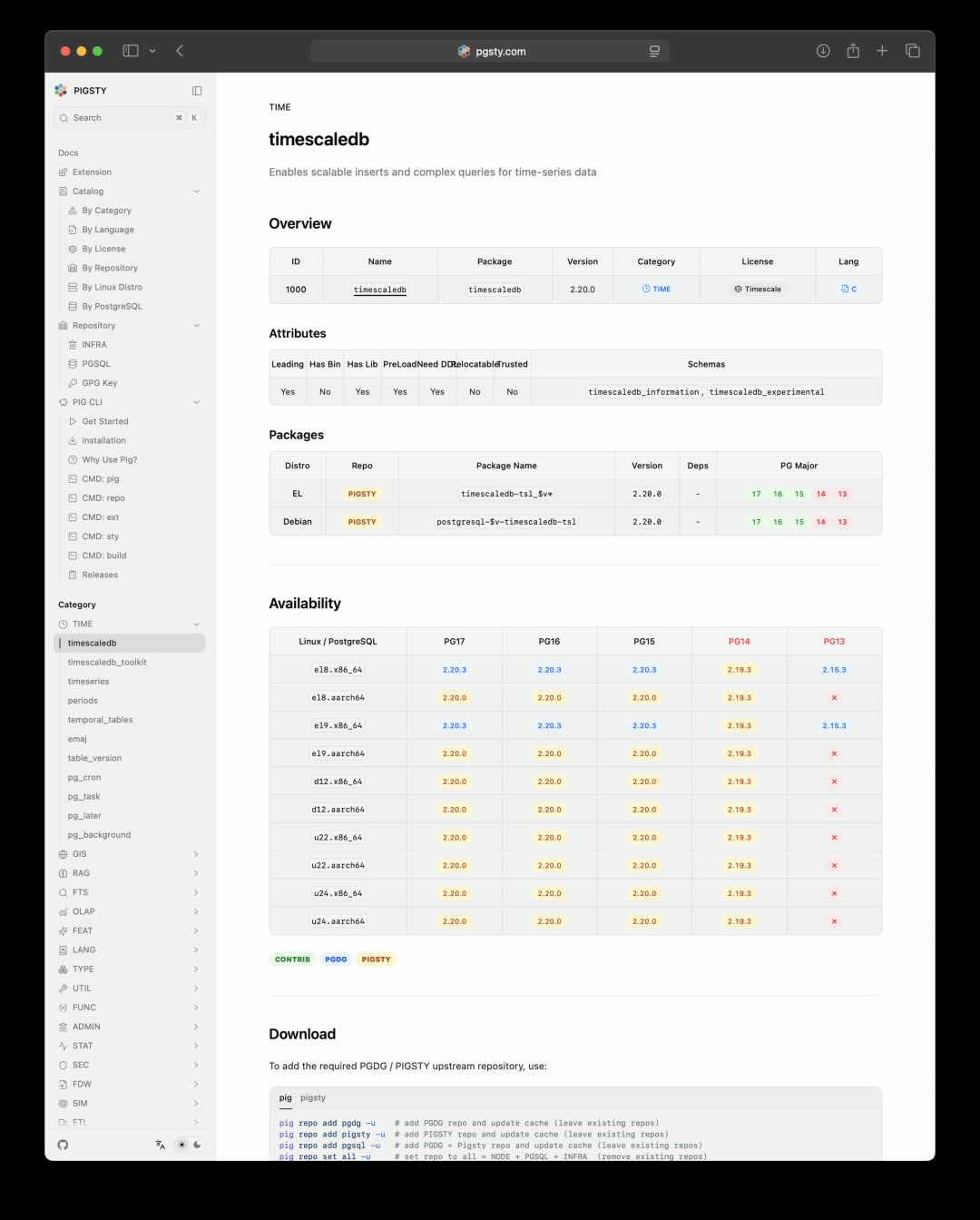Enable light mode sun toggle
Image resolution: width=980 pixels, height=1220 pixels.
(x=181, y=1145)
